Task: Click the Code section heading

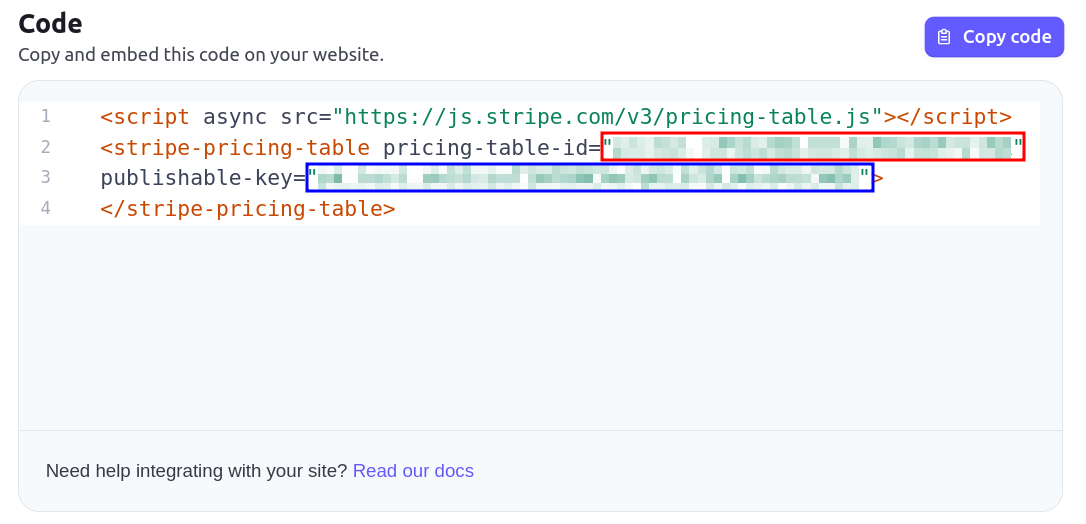Action: point(51,24)
